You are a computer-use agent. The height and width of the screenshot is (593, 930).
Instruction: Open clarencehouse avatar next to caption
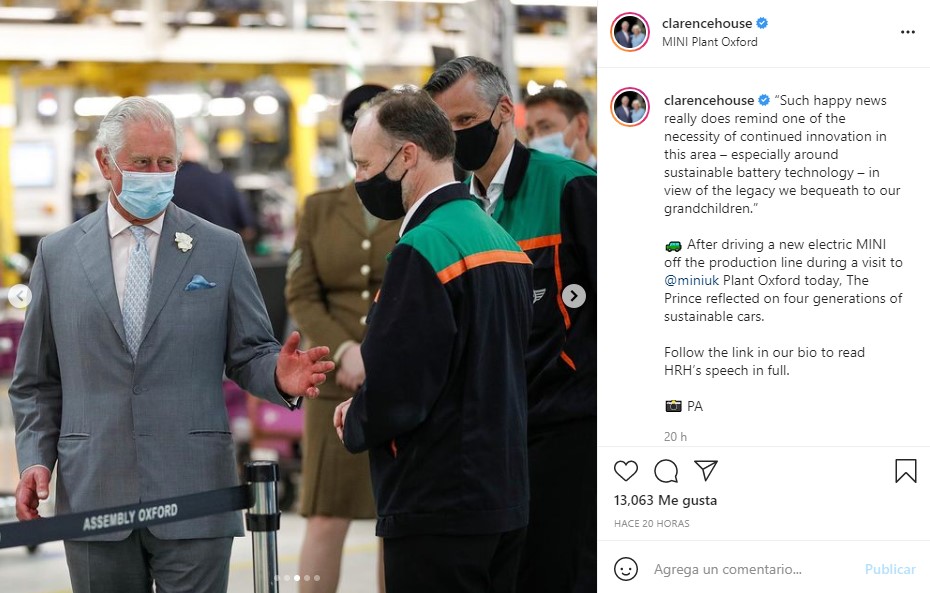tap(630, 107)
